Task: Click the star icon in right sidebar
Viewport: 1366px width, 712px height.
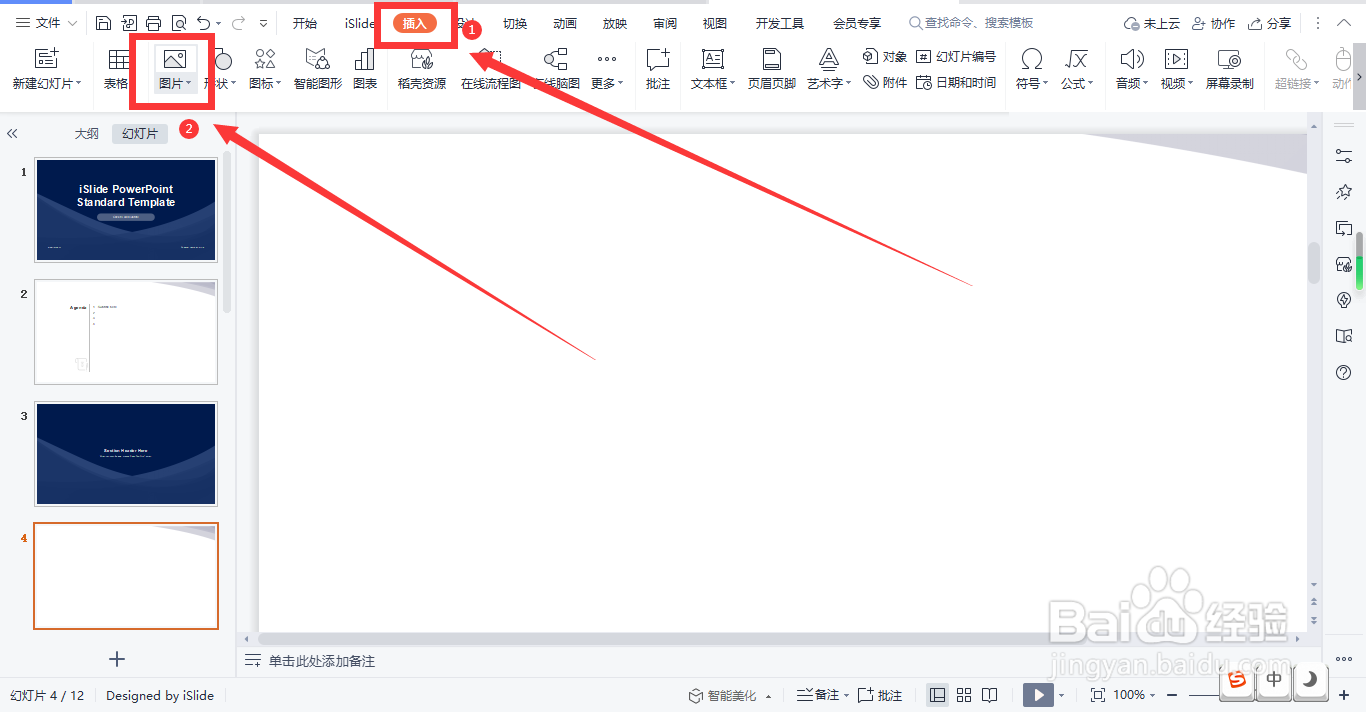Action: click(x=1344, y=192)
